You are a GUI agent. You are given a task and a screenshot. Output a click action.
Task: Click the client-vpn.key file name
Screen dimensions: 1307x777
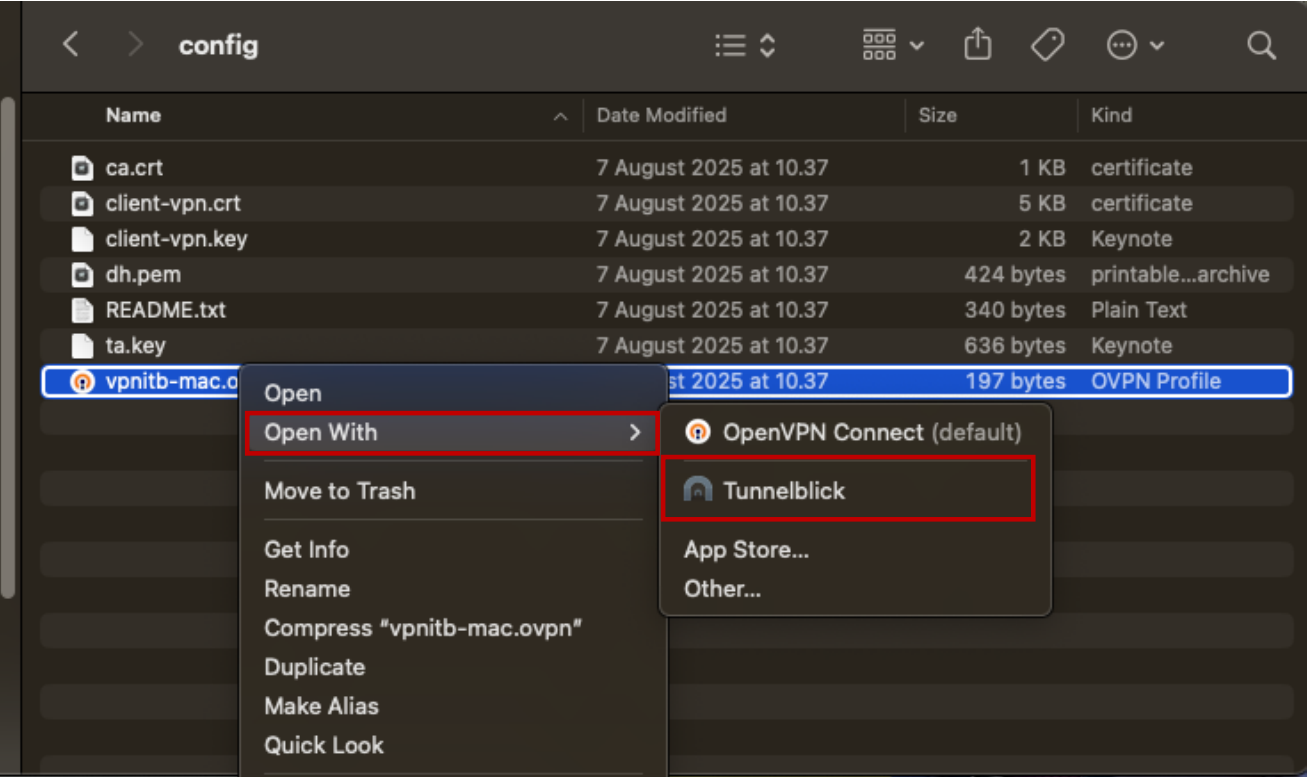pos(176,239)
